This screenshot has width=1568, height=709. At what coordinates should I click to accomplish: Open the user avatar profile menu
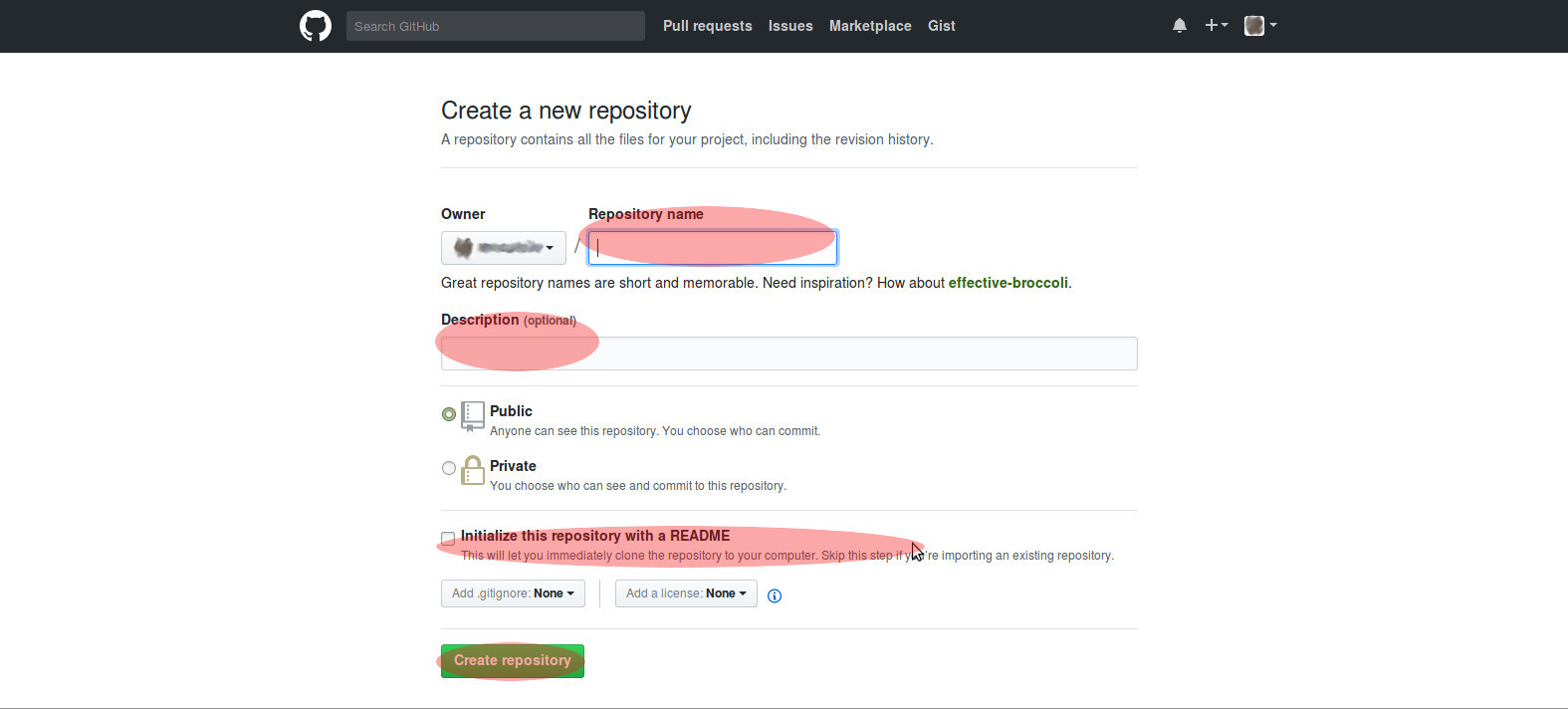[1260, 26]
